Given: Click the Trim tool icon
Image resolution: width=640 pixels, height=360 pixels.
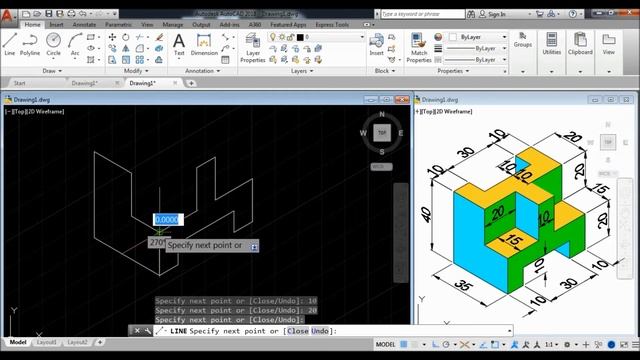Looking at the screenshot, I should pyautogui.click(x=140, y=37).
